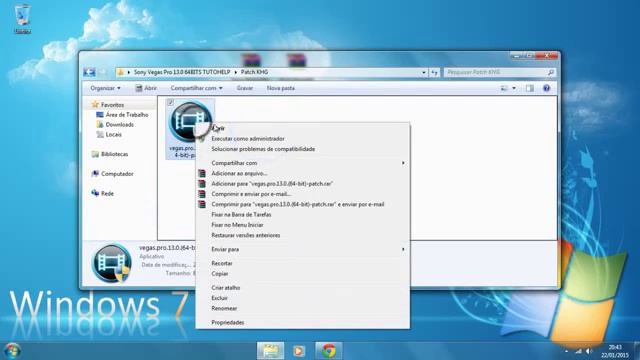Click the refresh button beside address bar
Image resolution: width=640 pixels, height=360 pixels.
(x=435, y=72)
